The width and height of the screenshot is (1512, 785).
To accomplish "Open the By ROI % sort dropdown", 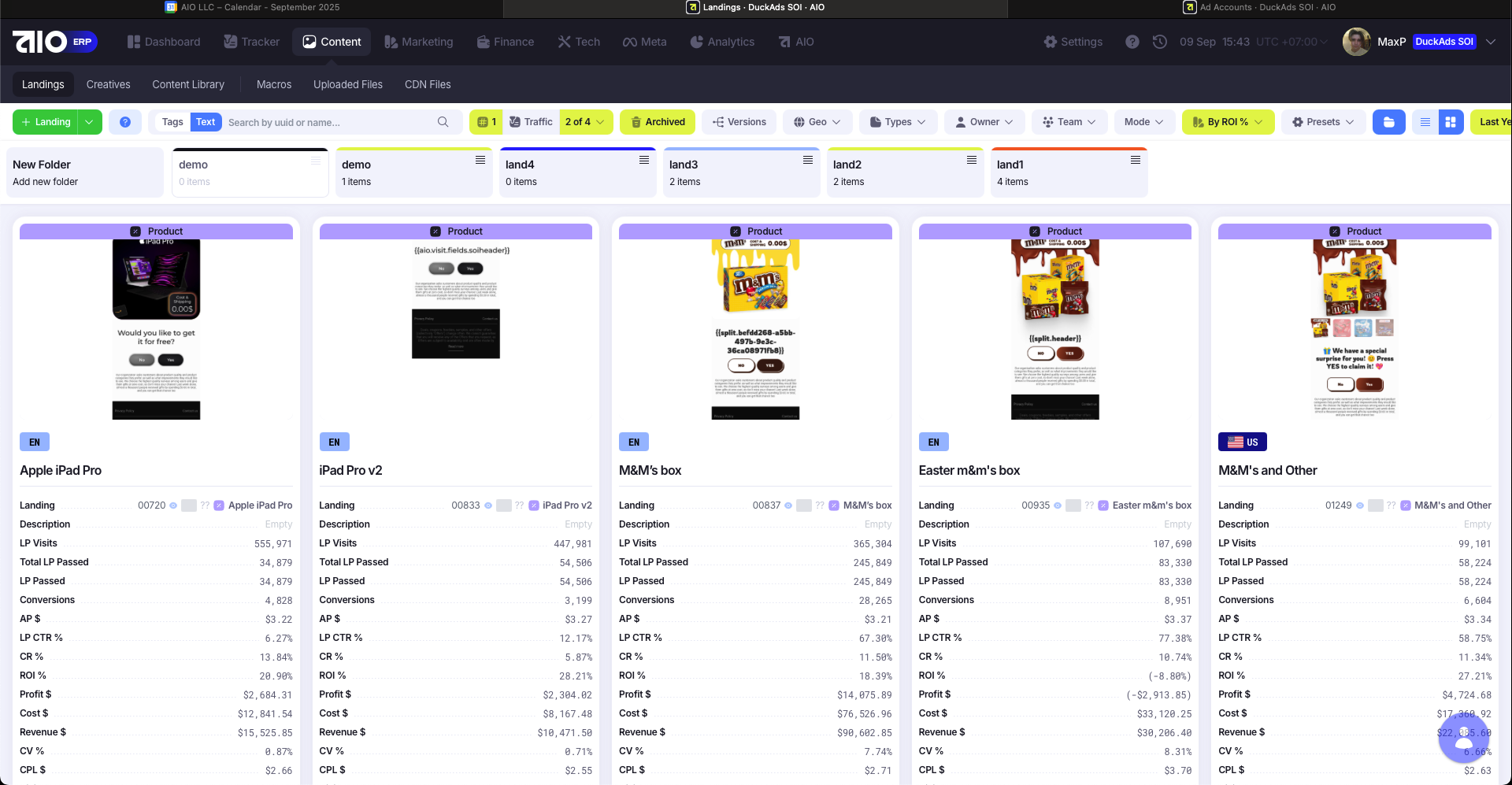I will (x=1228, y=122).
